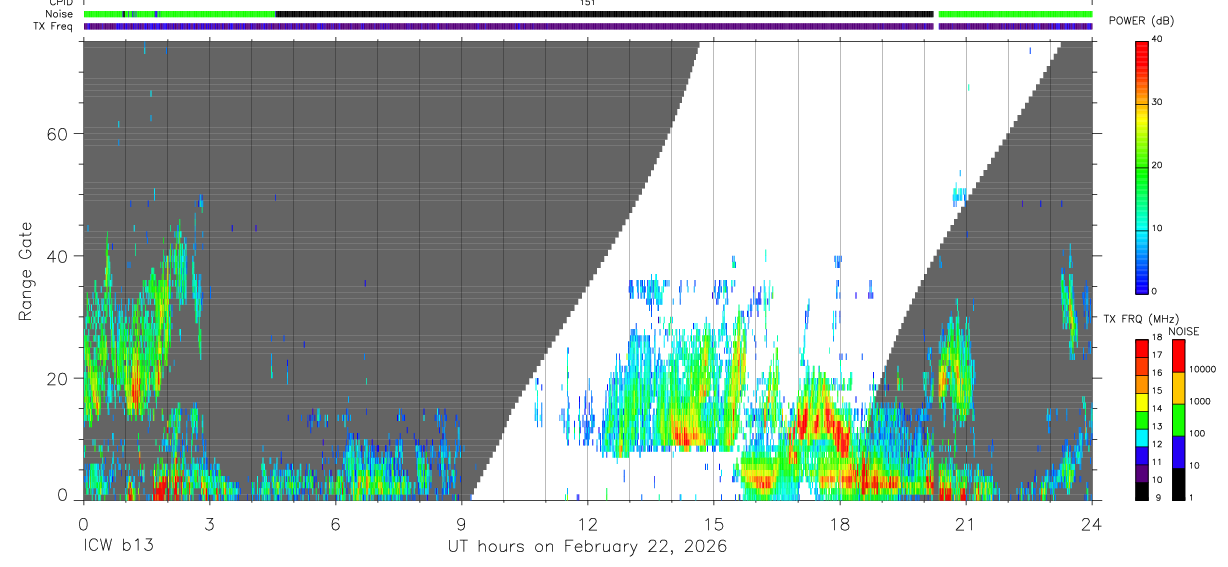Click the "10" label on the POWER colorbar
Image resolution: width=1228 pixels, height=567 pixels.
pos(1158,228)
